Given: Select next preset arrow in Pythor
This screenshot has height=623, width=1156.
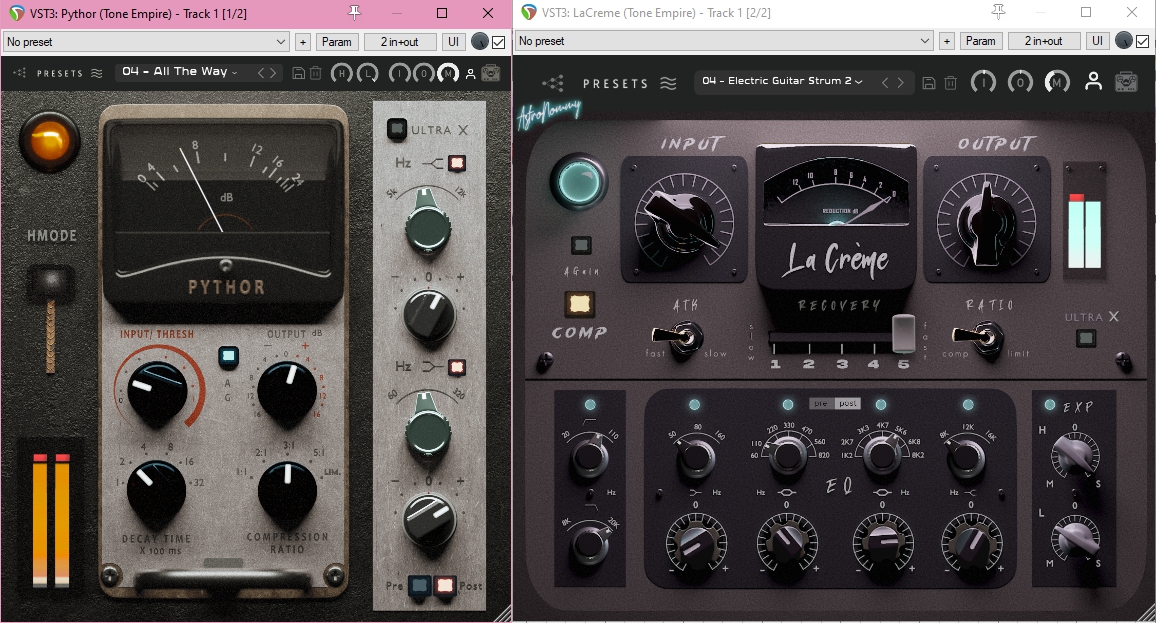Looking at the screenshot, I should tap(273, 73).
